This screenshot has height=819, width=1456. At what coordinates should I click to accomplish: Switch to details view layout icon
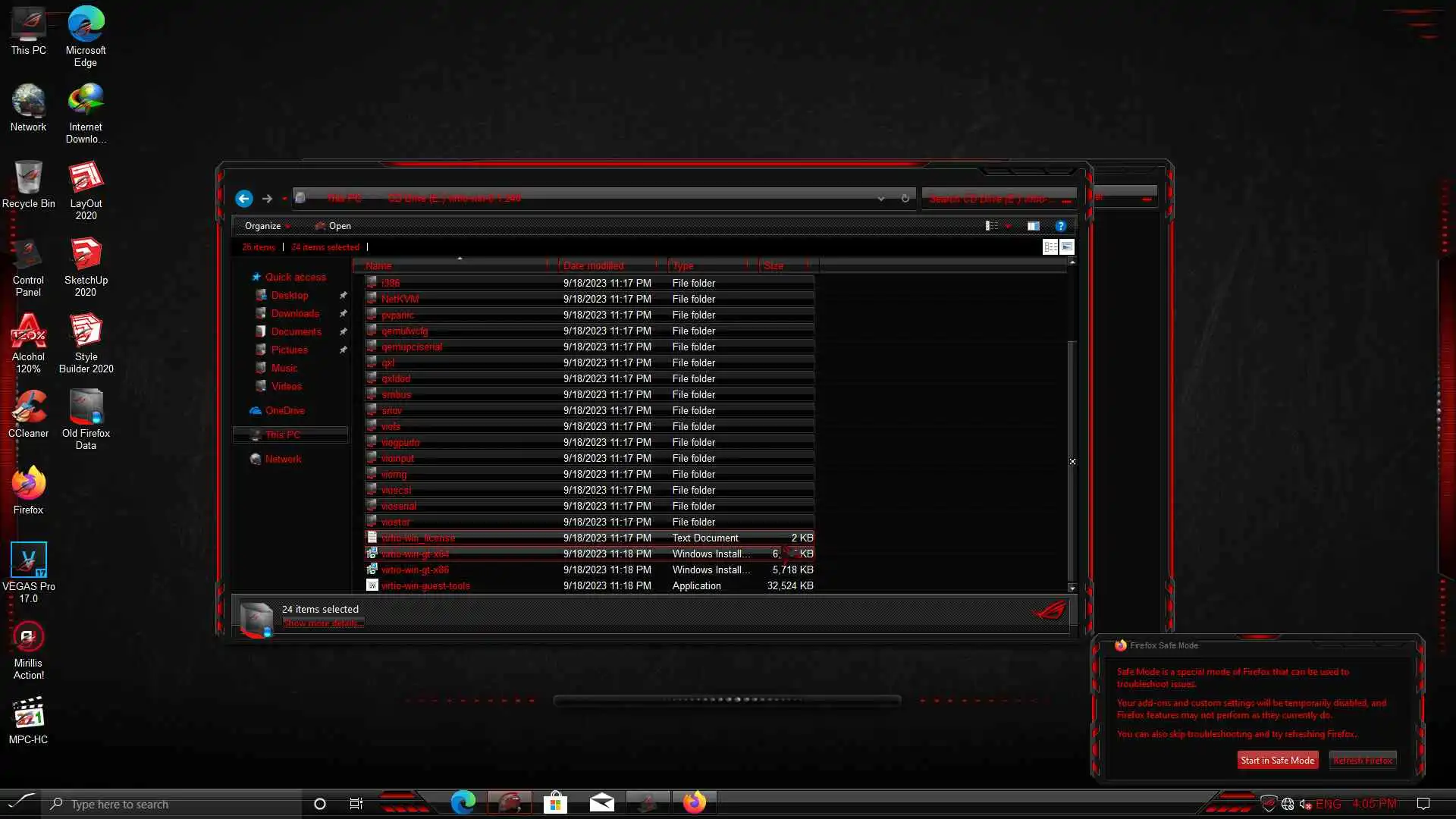[1050, 246]
